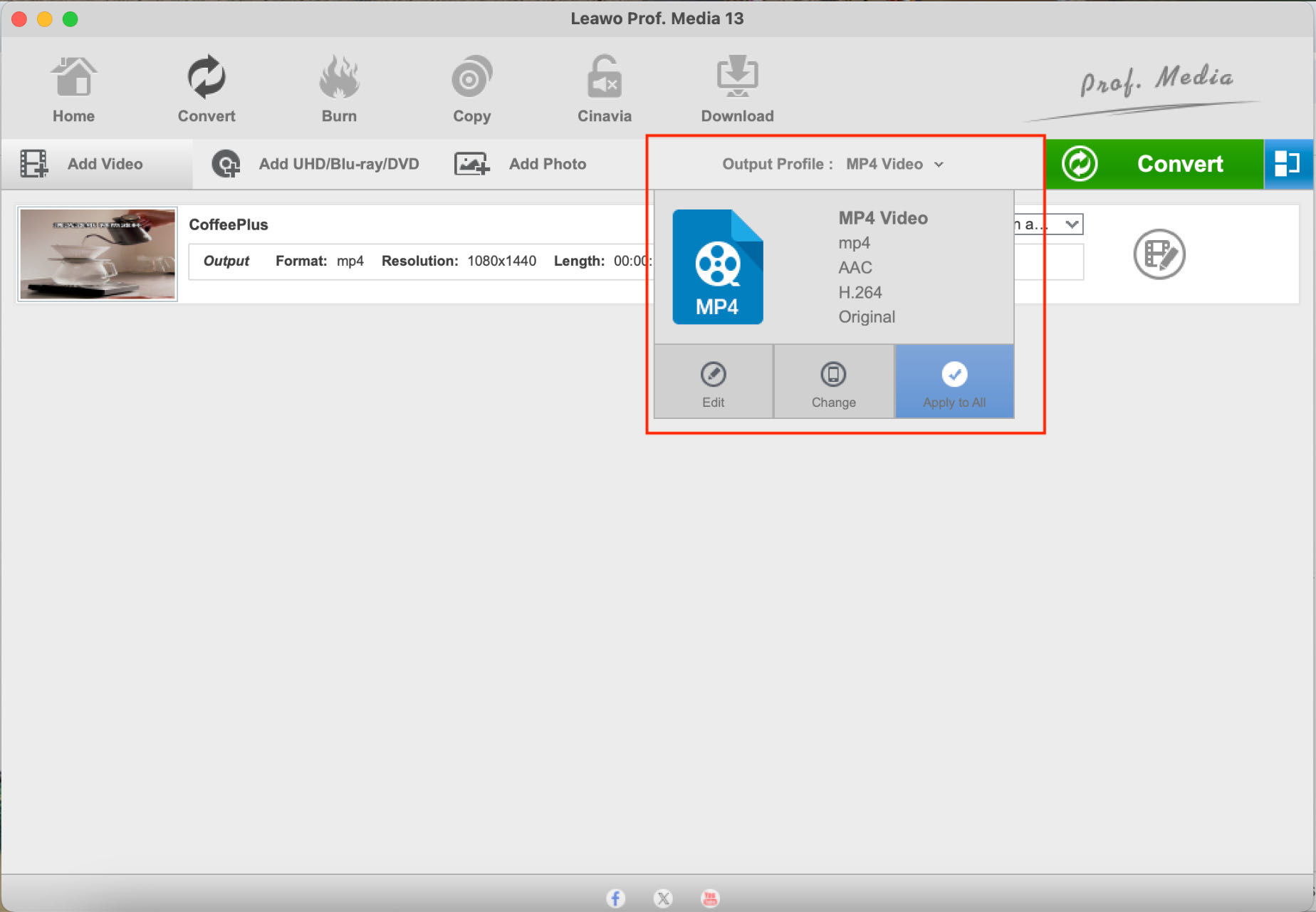This screenshot has width=1316, height=912.
Task: Click the YouTube icon in footer
Action: (x=710, y=898)
